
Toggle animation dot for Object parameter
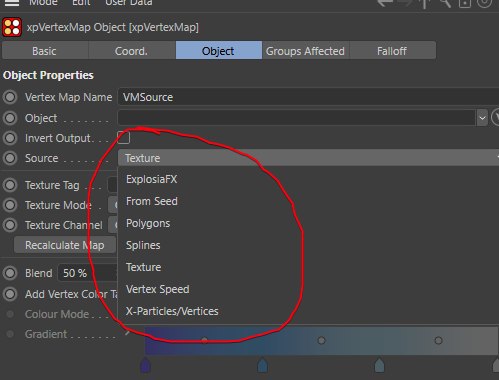pos(10,118)
